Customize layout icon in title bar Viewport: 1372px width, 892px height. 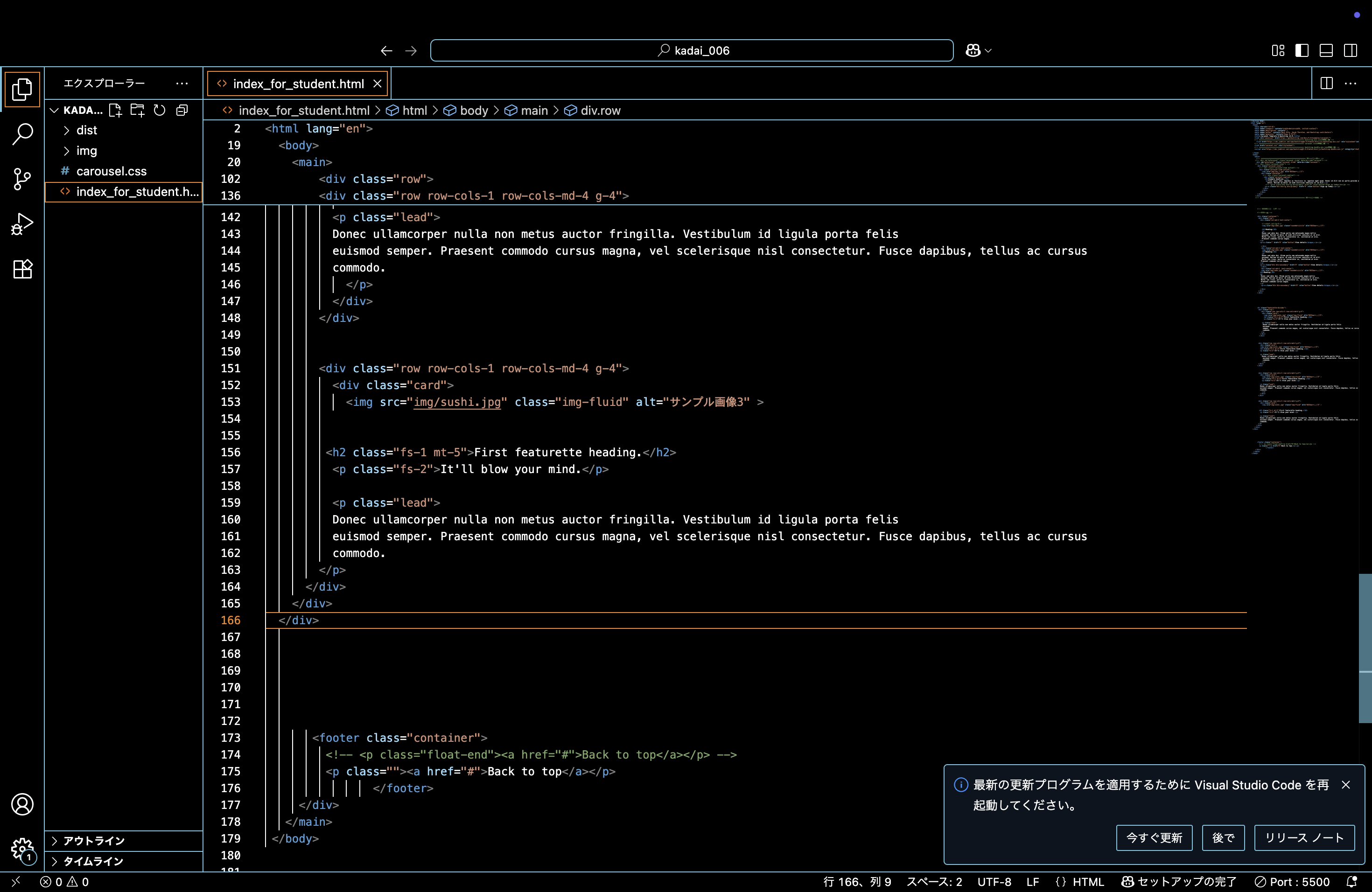click(x=1278, y=51)
